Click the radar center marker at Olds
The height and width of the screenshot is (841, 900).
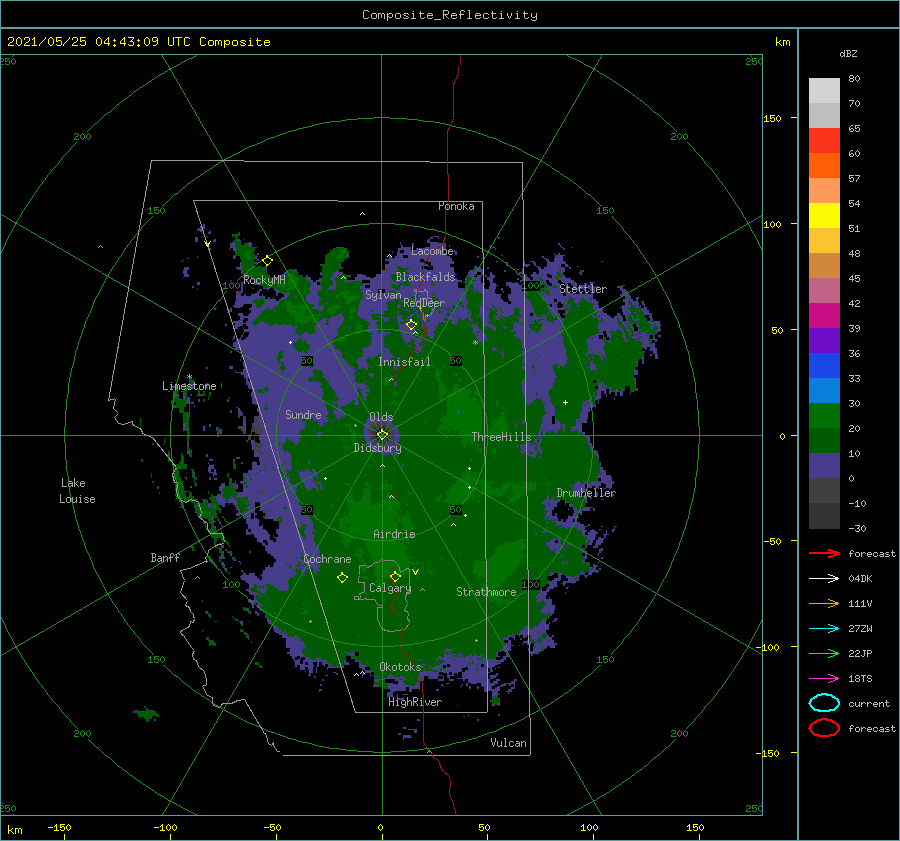click(382, 435)
